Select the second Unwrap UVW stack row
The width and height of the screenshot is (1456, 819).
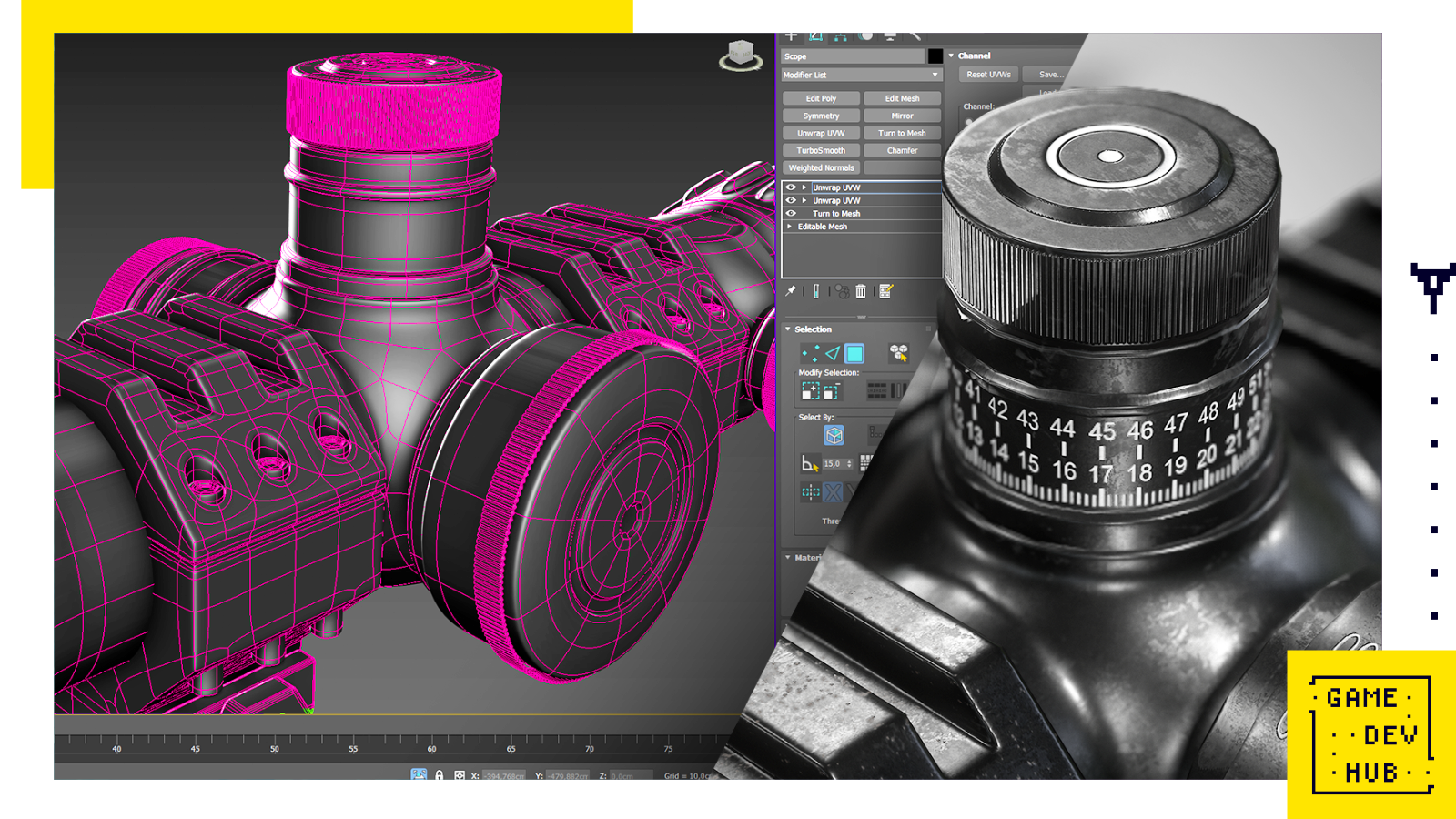coord(862,200)
